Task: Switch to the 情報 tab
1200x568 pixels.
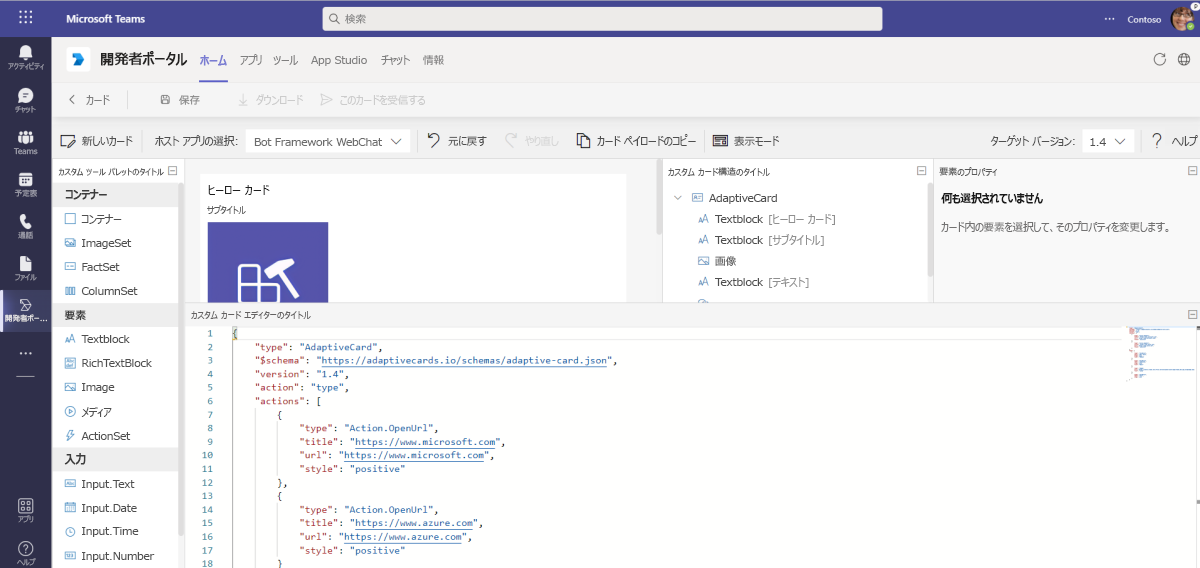Action: coord(433,60)
